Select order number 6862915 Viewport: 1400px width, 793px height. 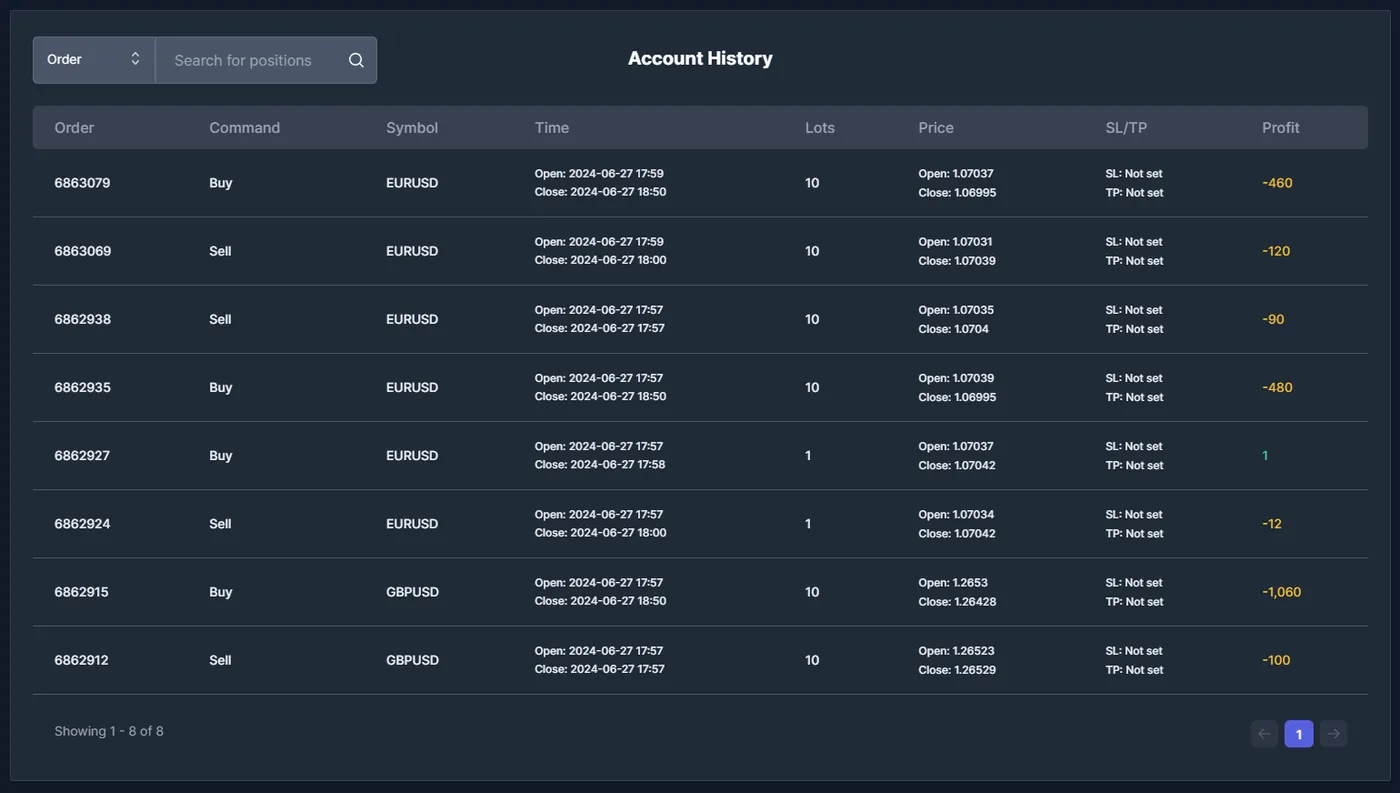(81, 592)
